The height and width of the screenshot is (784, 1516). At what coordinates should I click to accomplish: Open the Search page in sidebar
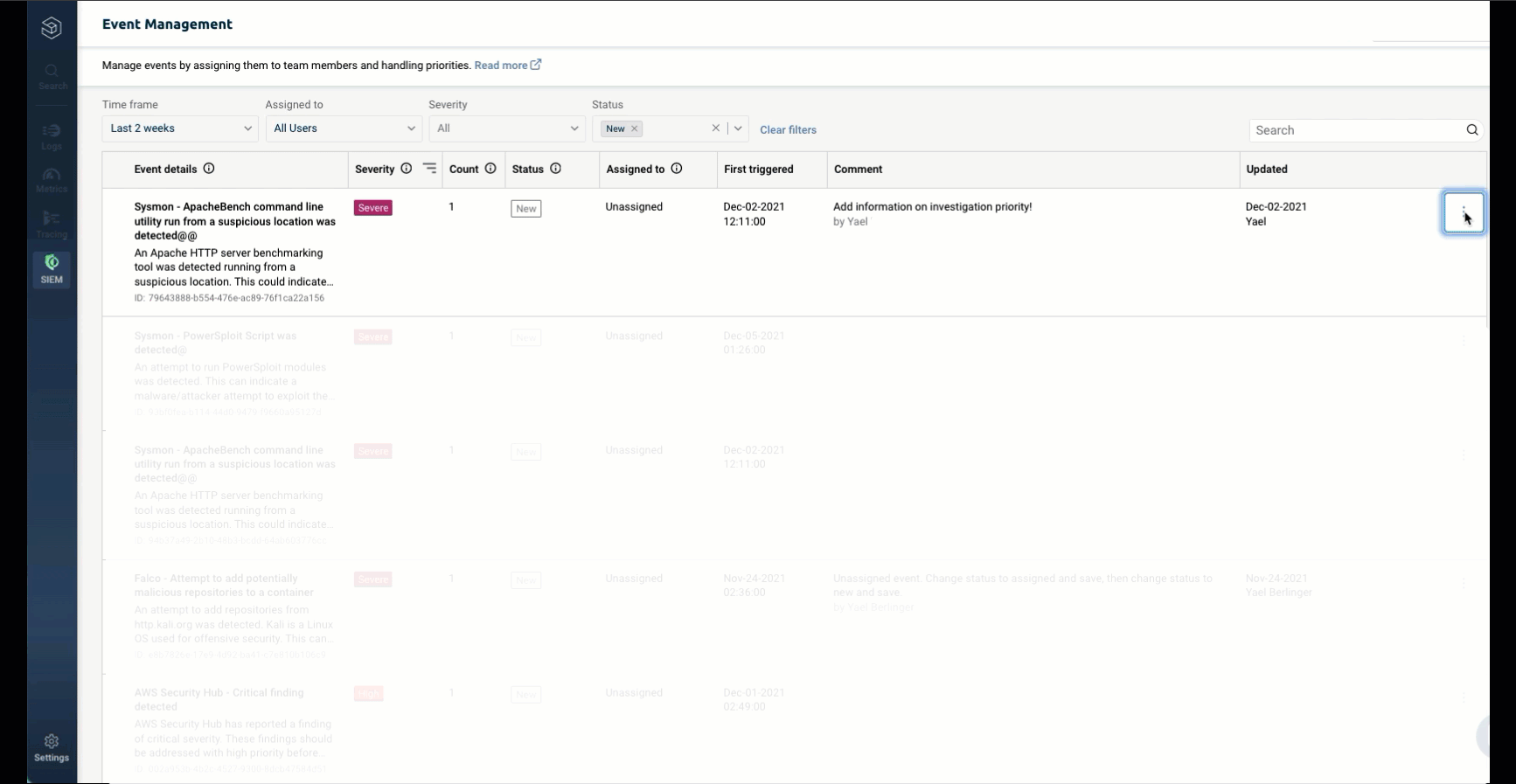pos(52,76)
